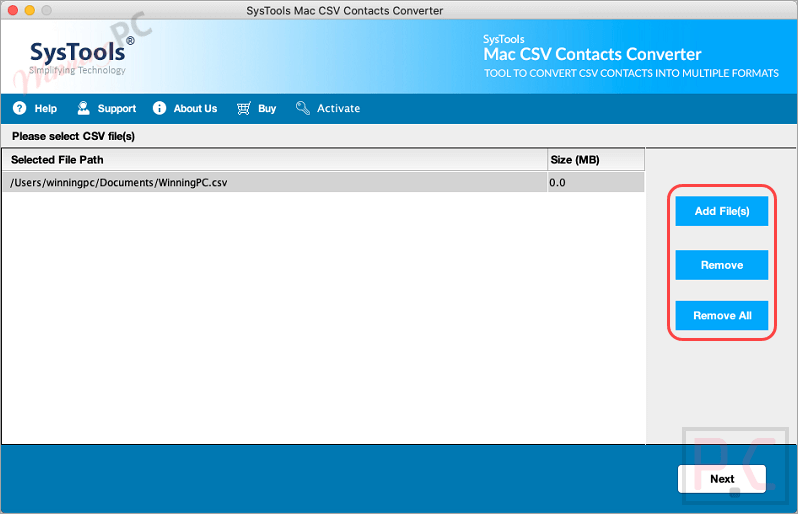798x514 pixels.
Task: Open the Support menu label
Action: click(x=117, y=108)
